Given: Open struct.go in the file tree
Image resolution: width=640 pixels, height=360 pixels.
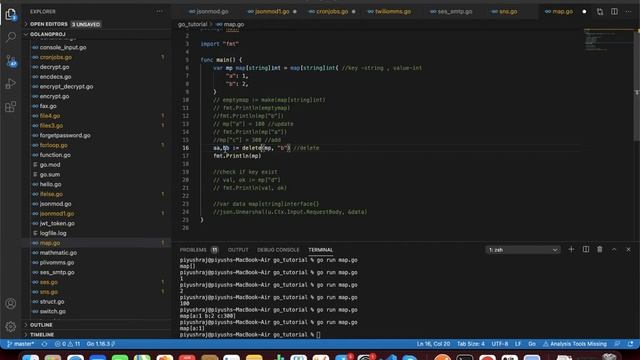Looking at the screenshot, I should (x=52, y=302).
